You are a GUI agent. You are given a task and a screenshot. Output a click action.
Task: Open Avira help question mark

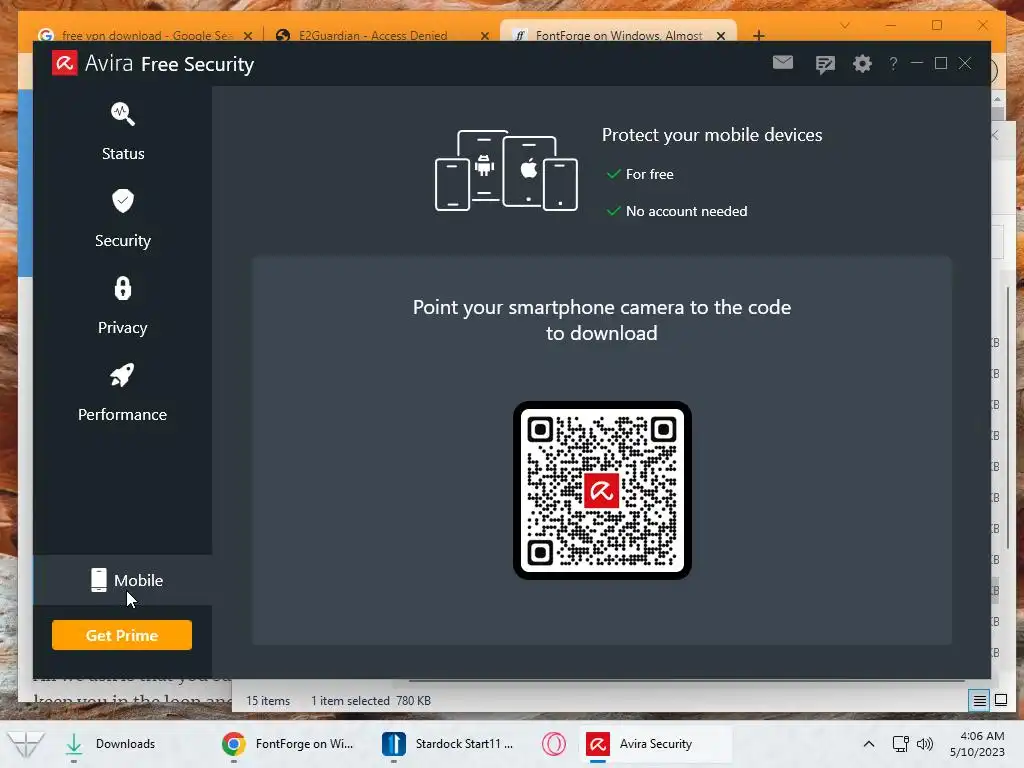(x=893, y=63)
